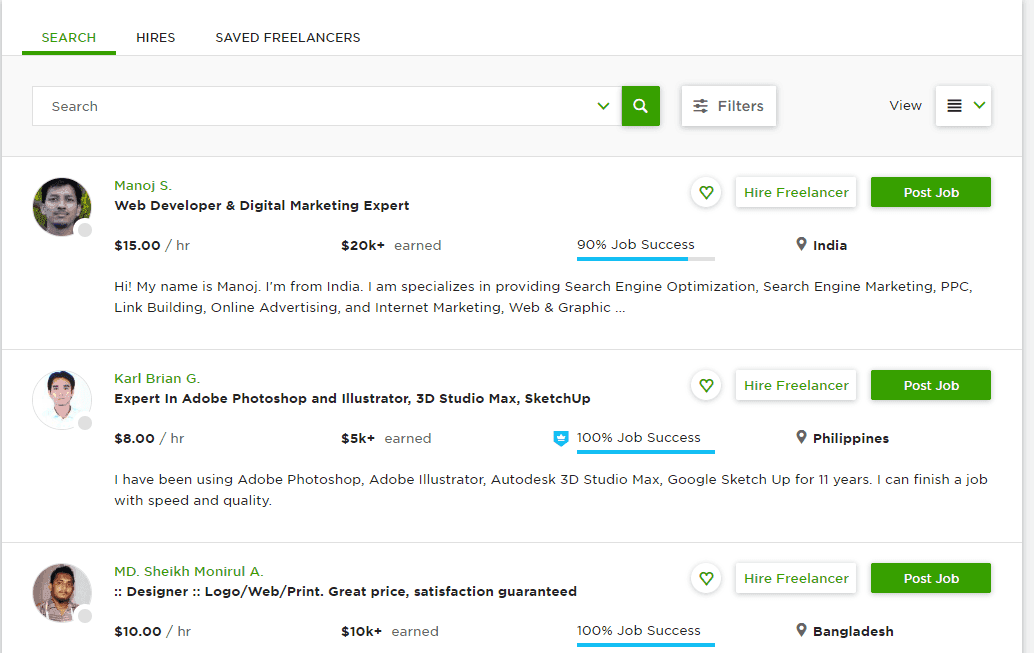Expand the search box dropdown arrow
This screenshot has height=653, width=1034.
pyautogui.click(x=603, y=106)
